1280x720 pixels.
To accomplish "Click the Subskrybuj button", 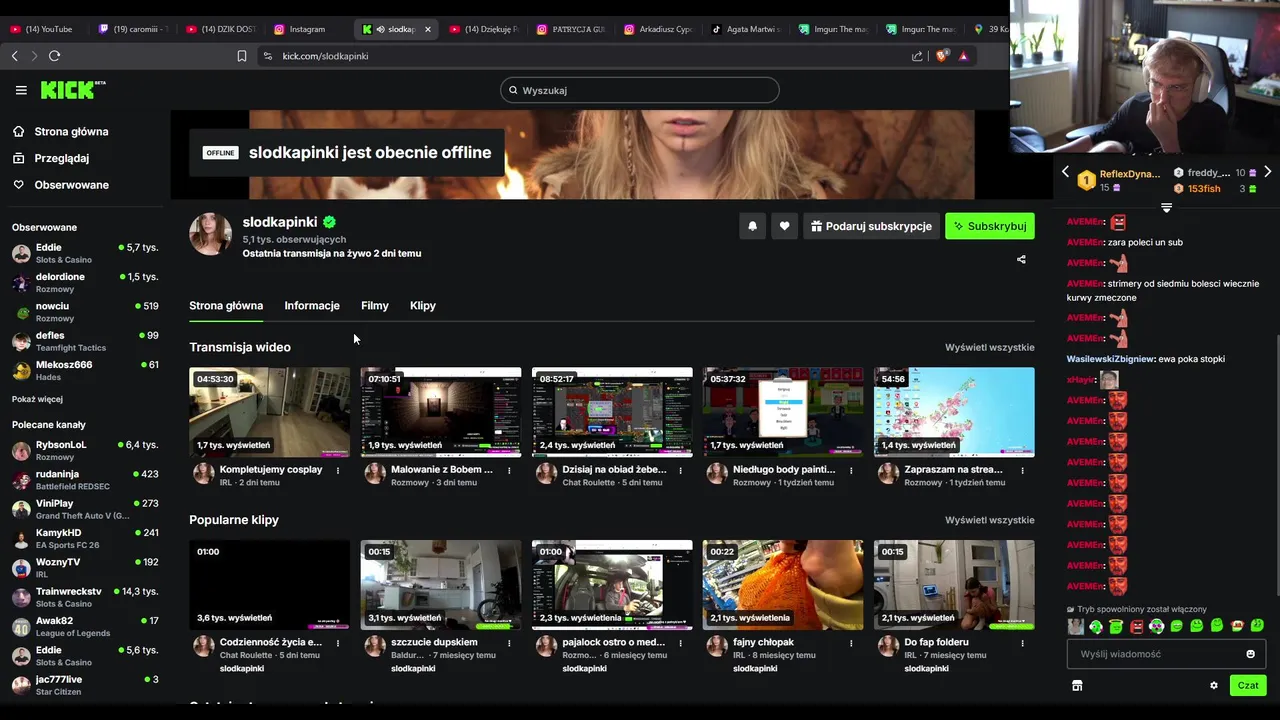I will coord(990,226).
